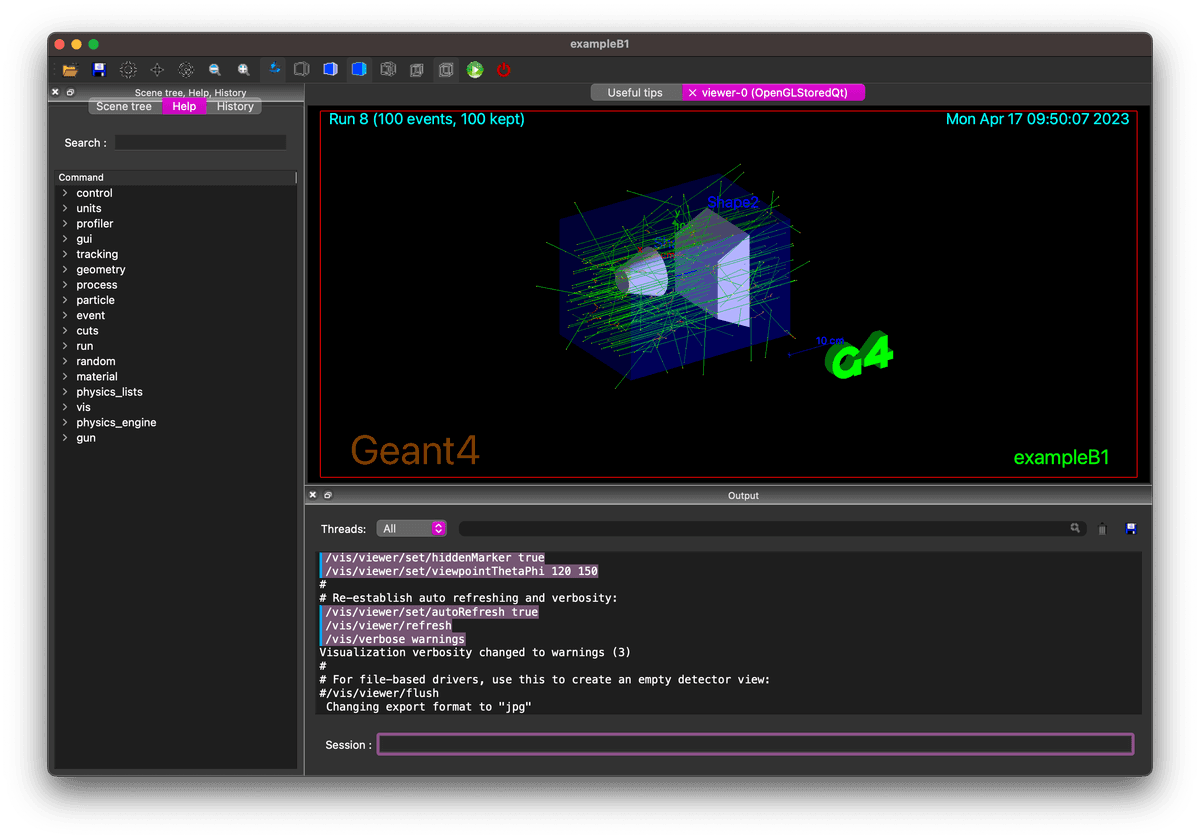Select the move tool crosshair icon
1200x839 pixels.
[x=157, y=70]
